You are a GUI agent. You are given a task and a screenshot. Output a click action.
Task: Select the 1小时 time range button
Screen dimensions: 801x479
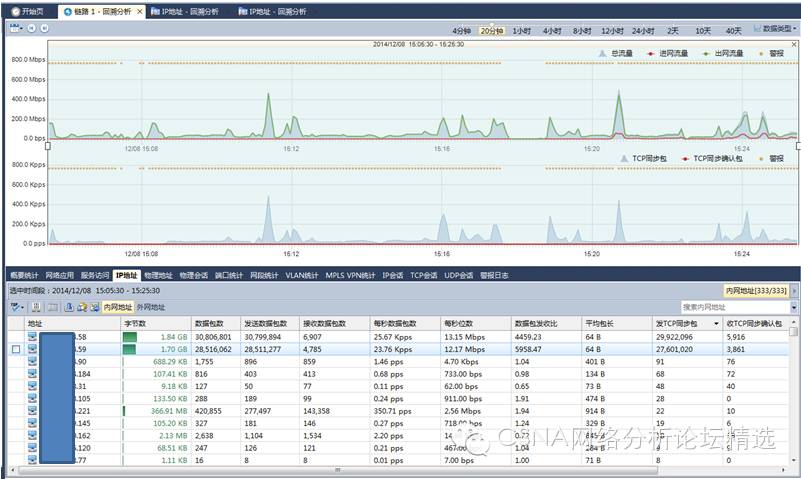click(x=521, y=31)
